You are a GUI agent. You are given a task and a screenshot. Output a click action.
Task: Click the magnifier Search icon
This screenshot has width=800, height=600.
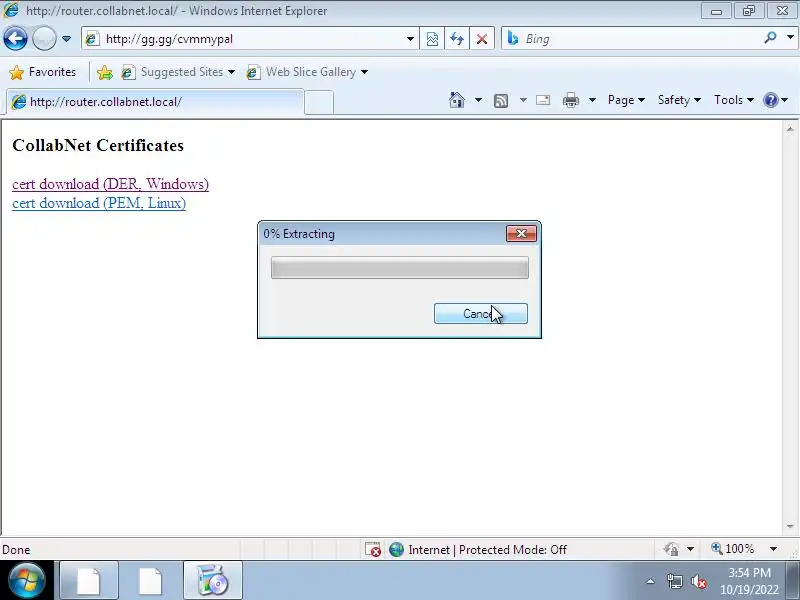tap(770, 38)
